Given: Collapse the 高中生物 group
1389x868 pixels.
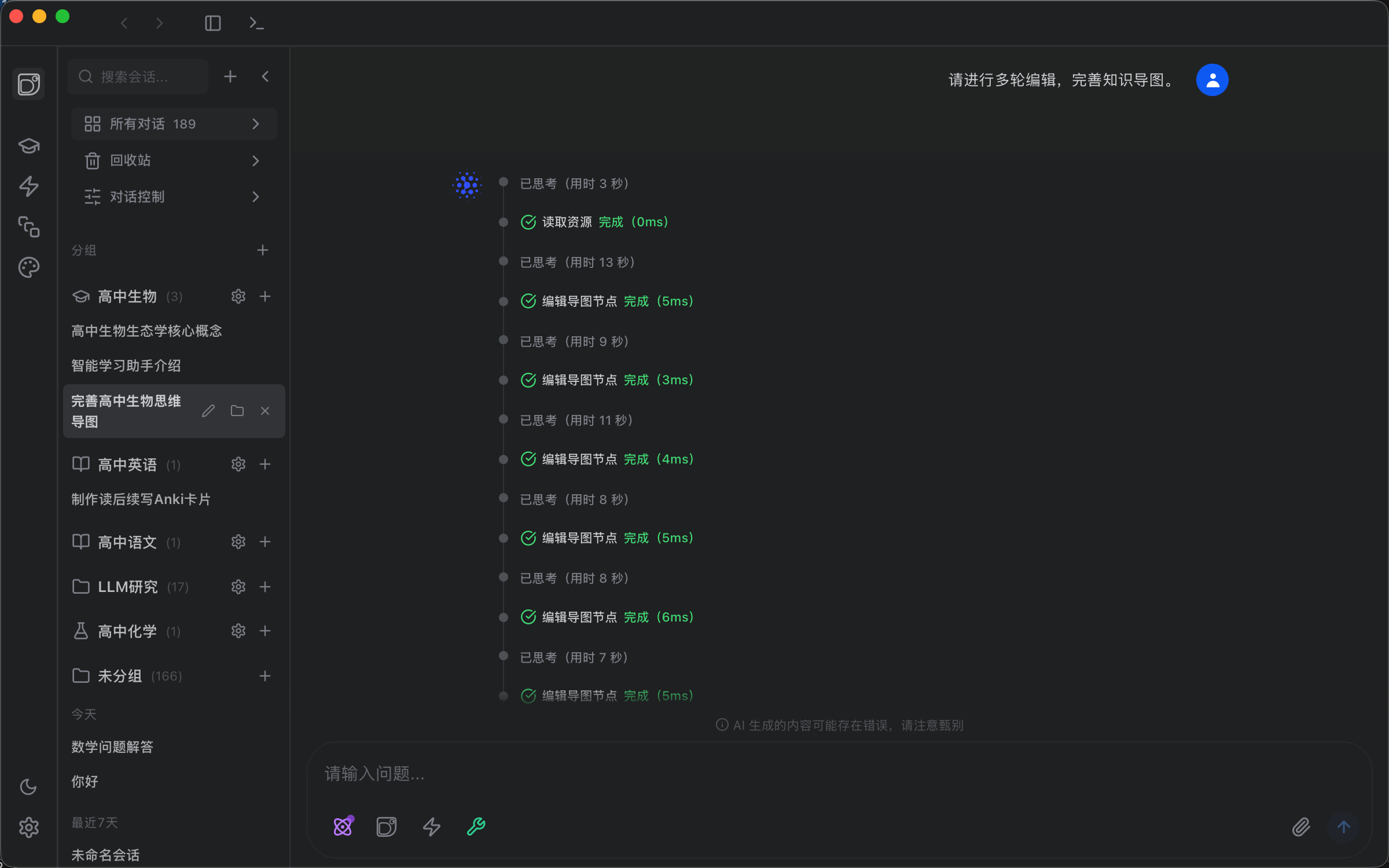Looking at the screenshot, I should 127,296.
